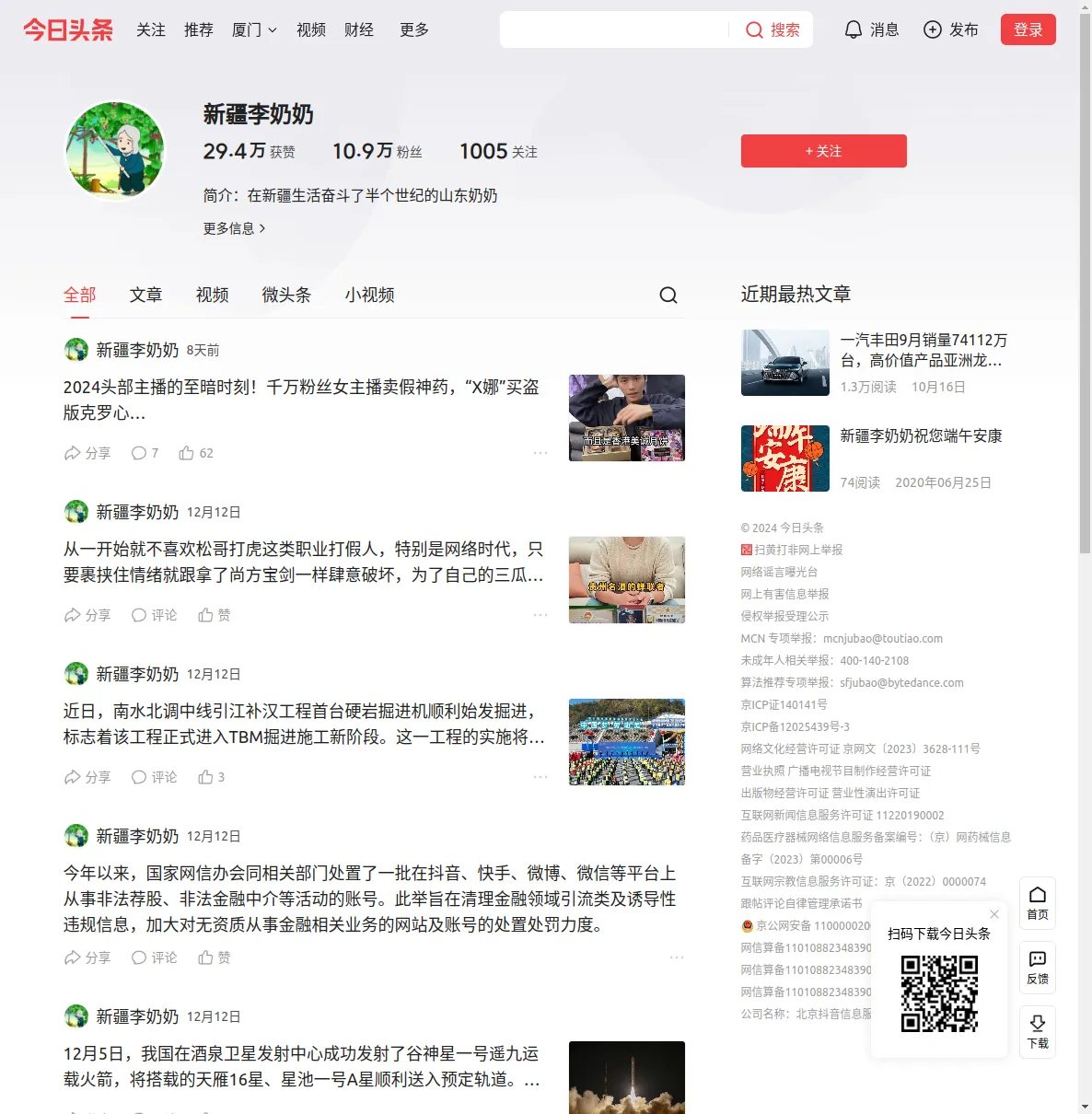Screen dimensions: 1092x1114
Task: Expand the 厦门 city dropdown
Action: (254, 29)
